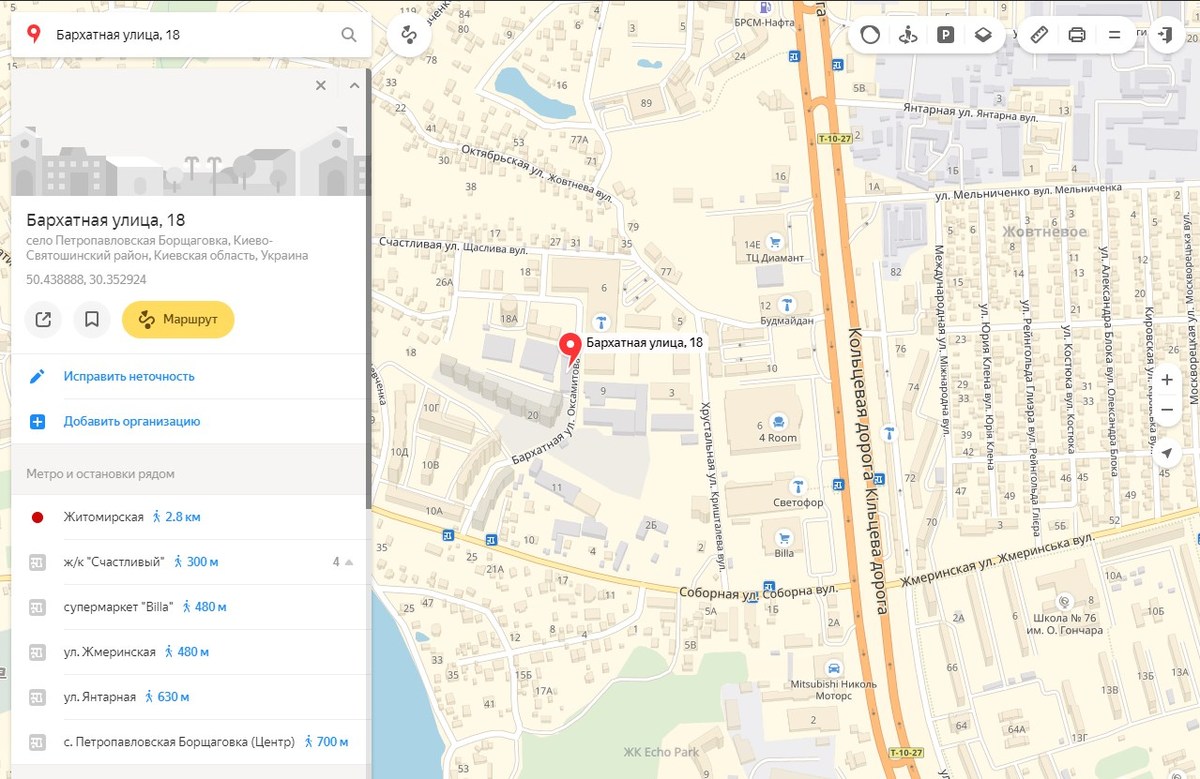Click the print map icon

pos(1077,35)
